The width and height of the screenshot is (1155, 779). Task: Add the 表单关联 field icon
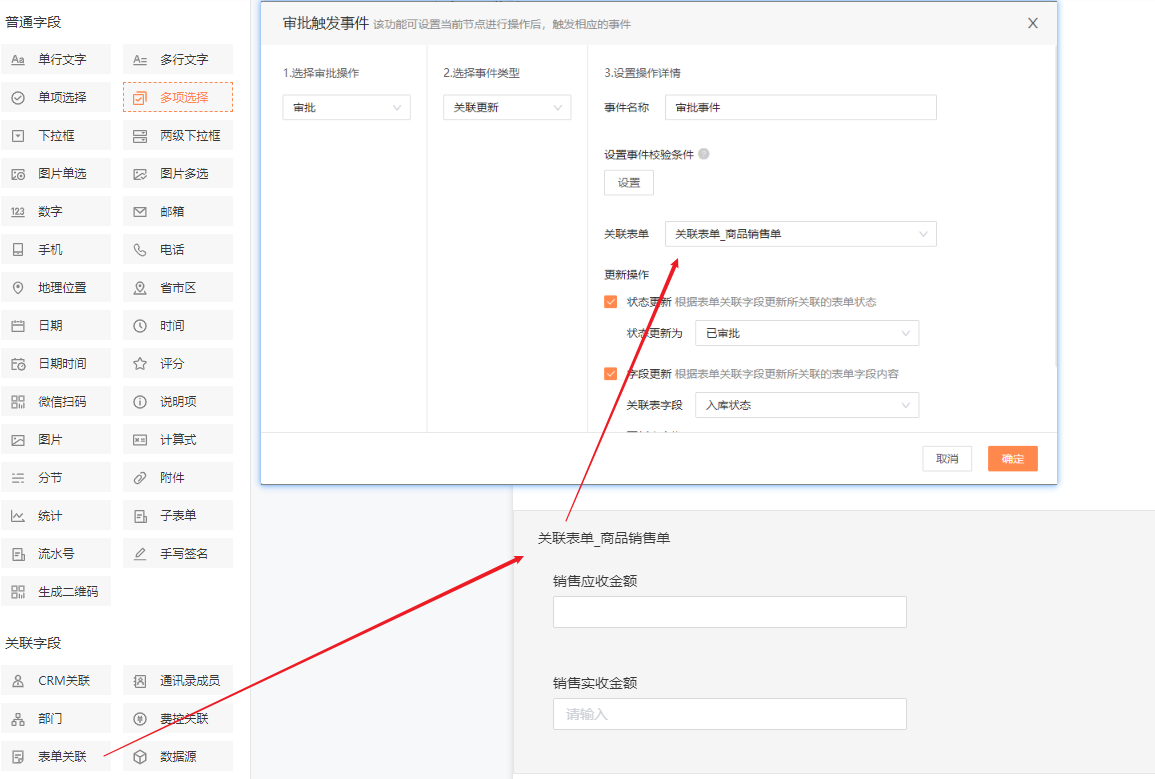[x=18, y=757]
